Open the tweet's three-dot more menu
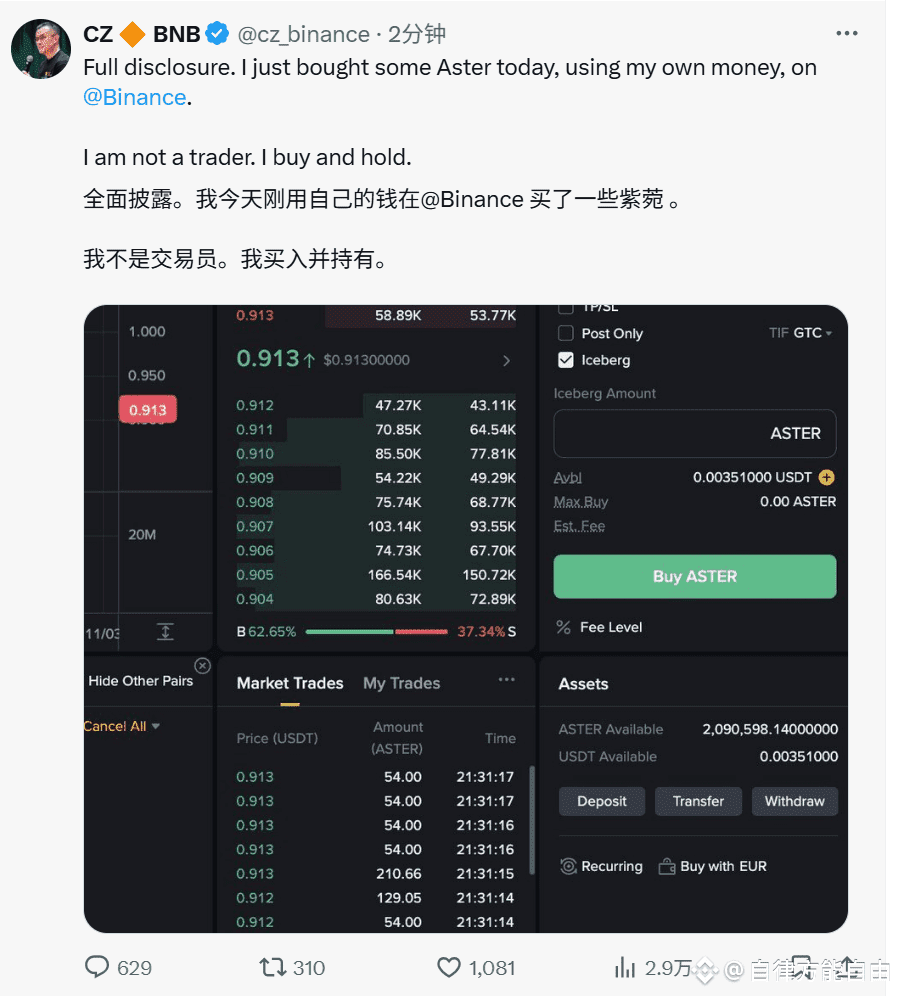The image size is (900, 996). click(847, 34)
